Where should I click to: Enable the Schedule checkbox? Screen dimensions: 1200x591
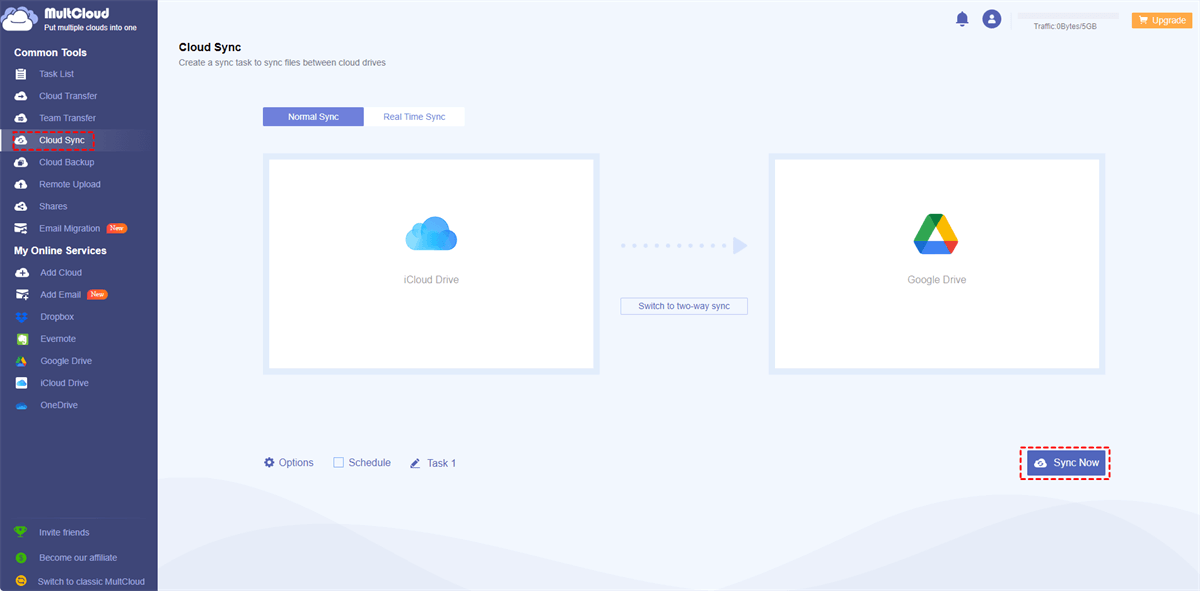point(338,462)
